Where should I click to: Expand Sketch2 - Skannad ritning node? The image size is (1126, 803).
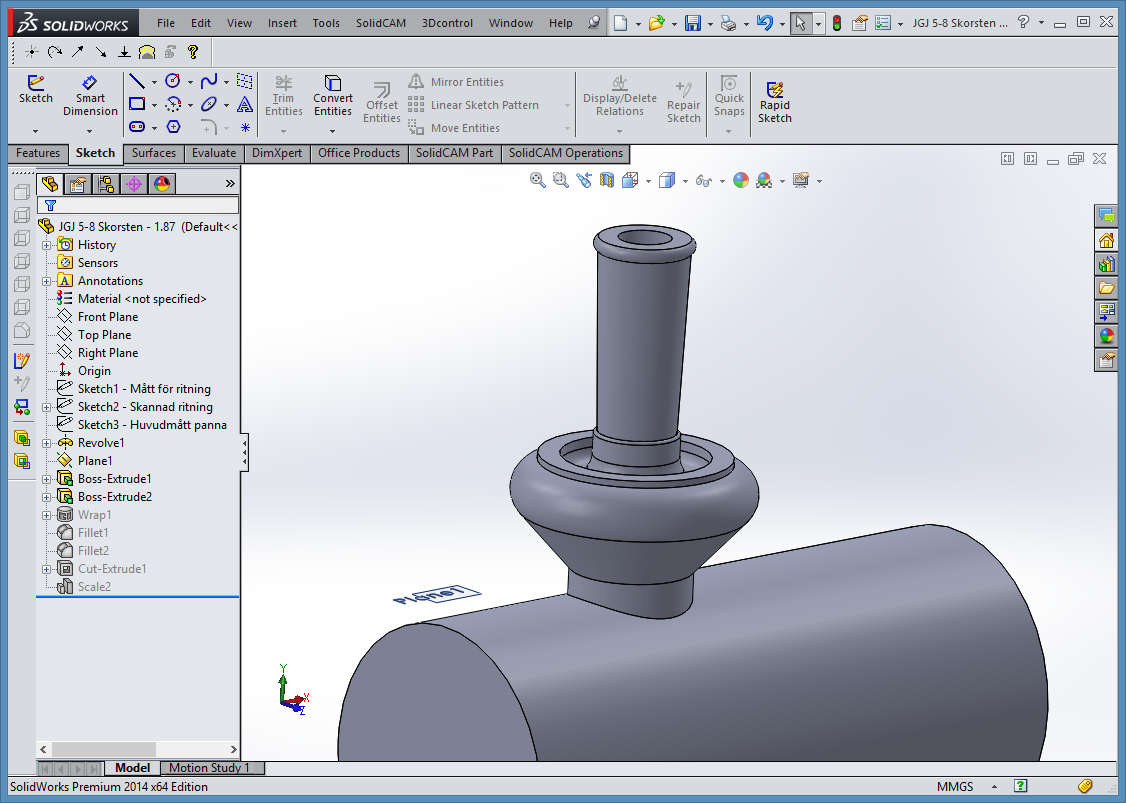[47, 407]
